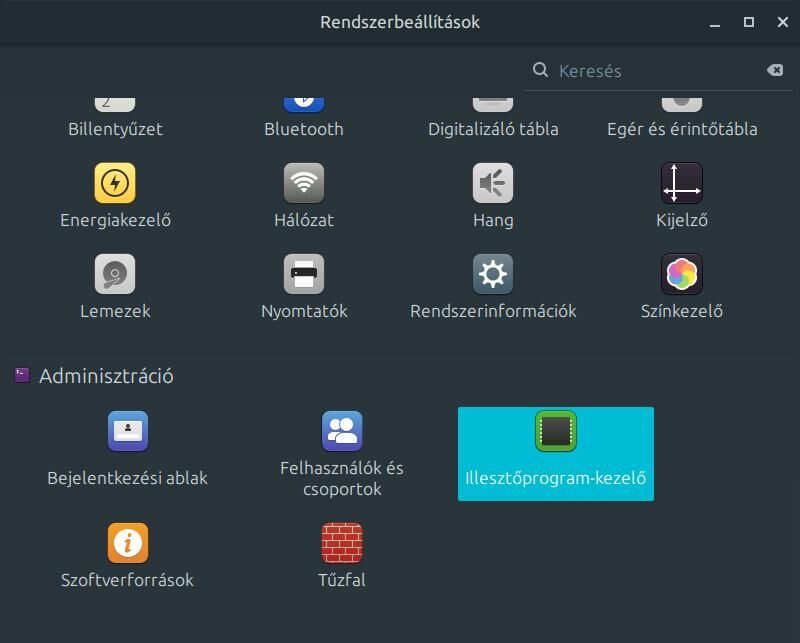This screenshot has height=643, width=800.
Task: Open the Lemezek disks icon
Action: click(x=115, y=274)
